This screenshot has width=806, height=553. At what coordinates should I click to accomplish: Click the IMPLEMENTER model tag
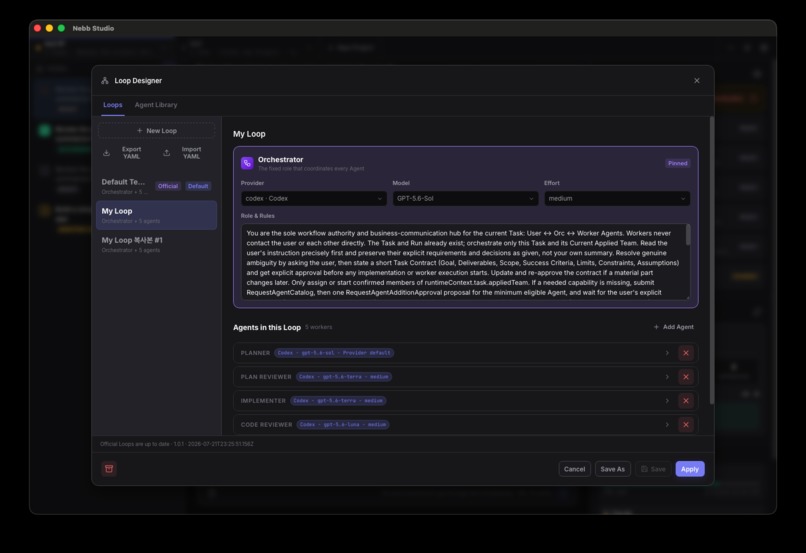[338, 401]
